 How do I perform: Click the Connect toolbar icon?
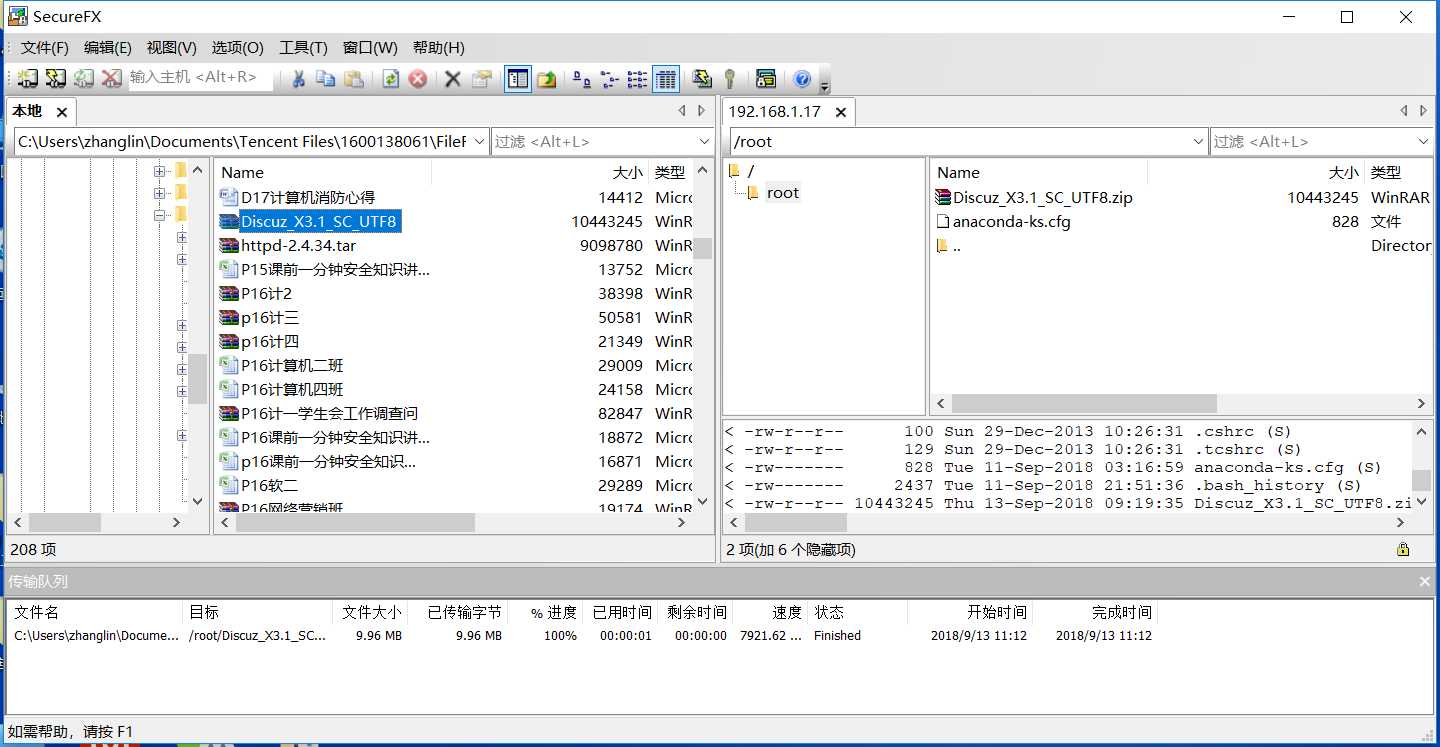click(x=27, y=78)
